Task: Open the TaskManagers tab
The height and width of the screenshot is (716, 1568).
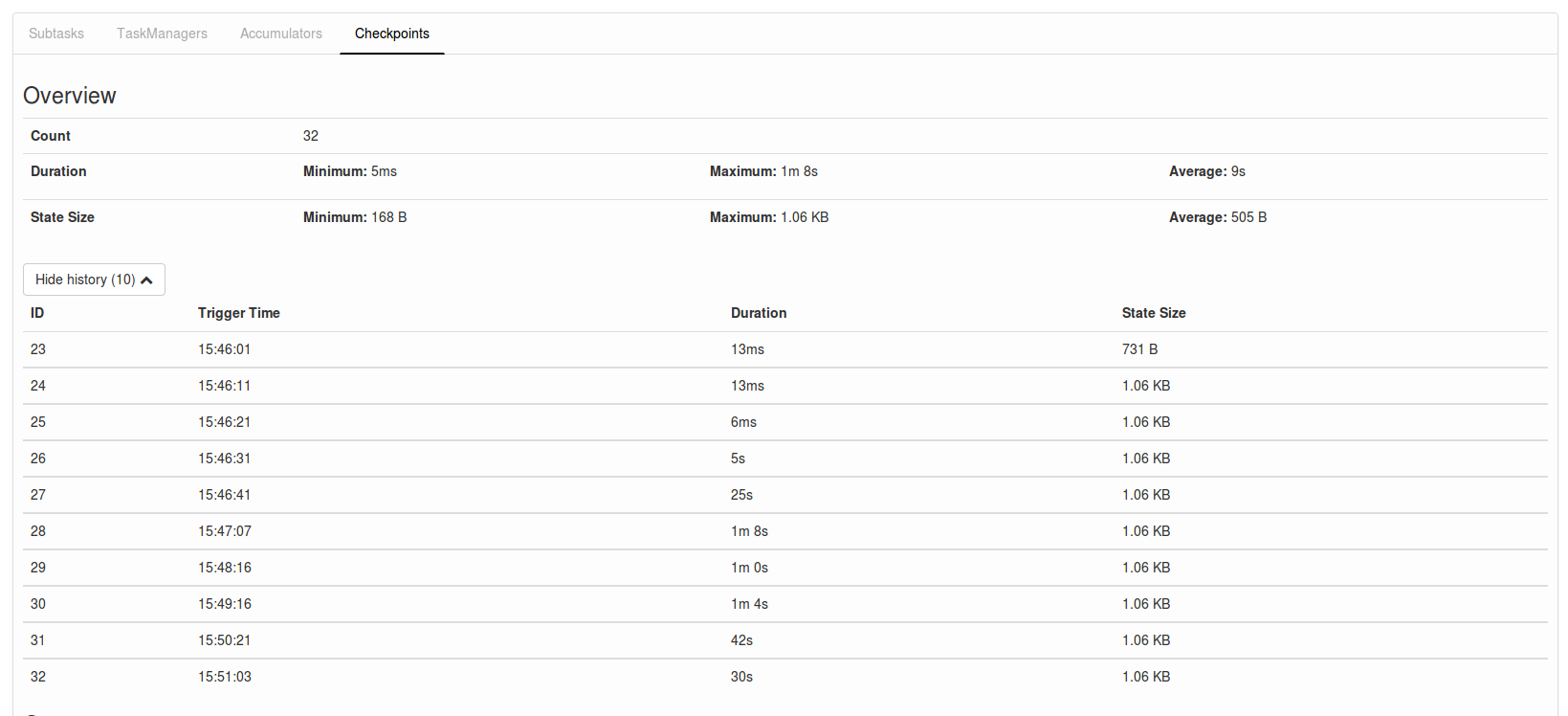Action: pos(162,34)
